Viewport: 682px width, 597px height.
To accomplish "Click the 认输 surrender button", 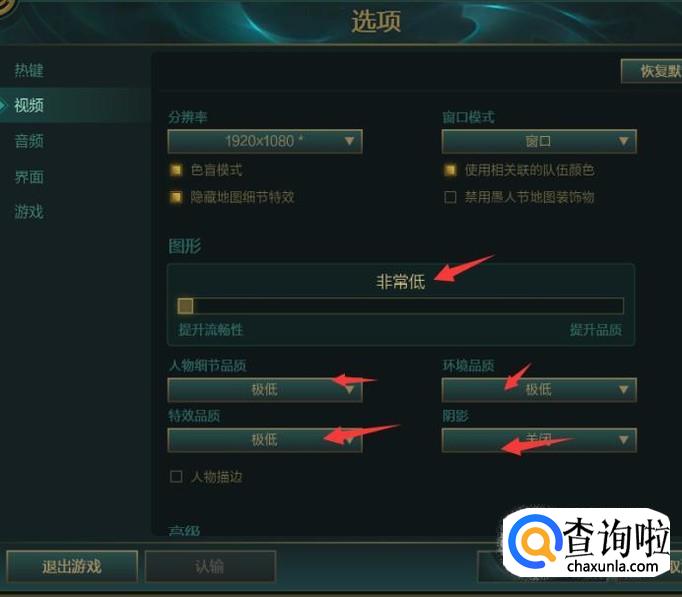I will point(210,567).
